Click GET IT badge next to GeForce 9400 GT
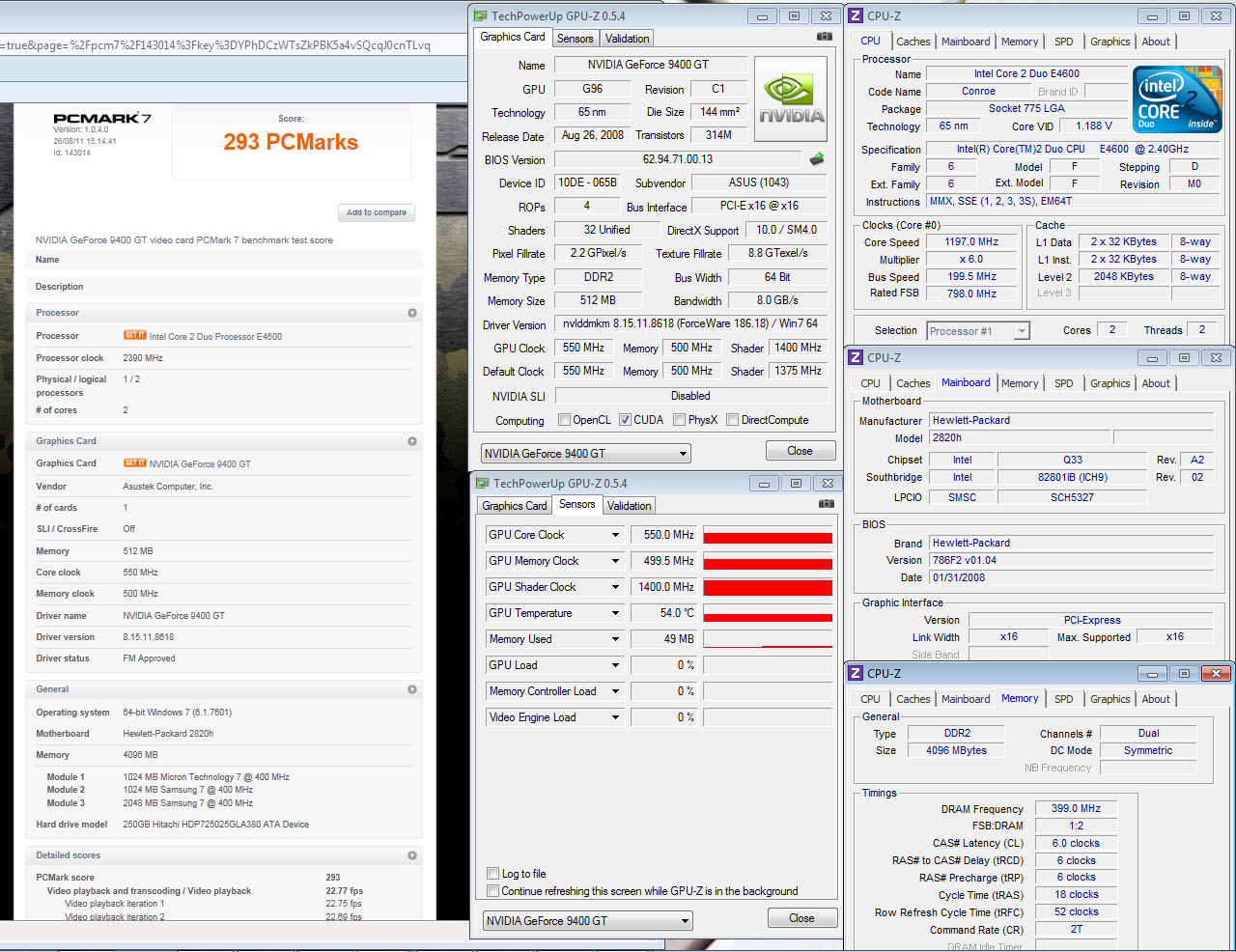 click(x=134, y=462)
